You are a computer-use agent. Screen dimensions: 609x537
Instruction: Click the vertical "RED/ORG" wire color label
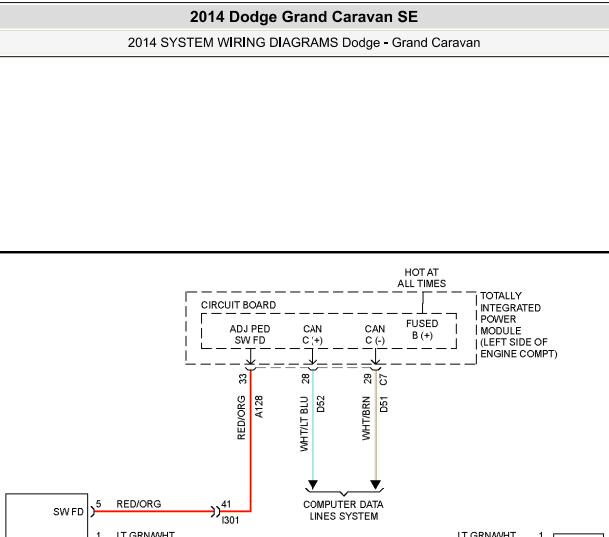click(x=241, y=417)
